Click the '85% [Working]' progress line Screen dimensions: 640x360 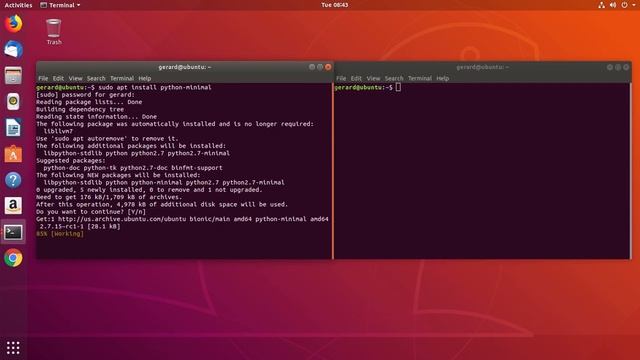coord(60,234)
